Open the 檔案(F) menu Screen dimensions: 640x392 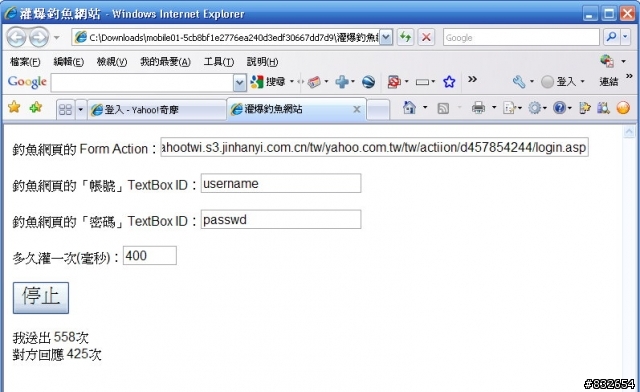(25, 62)
